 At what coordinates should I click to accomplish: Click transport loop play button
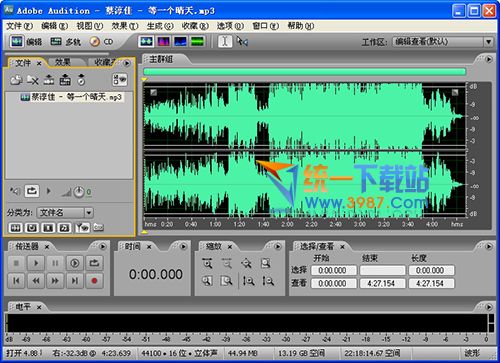pyautogui.click(x=94, y=263)
